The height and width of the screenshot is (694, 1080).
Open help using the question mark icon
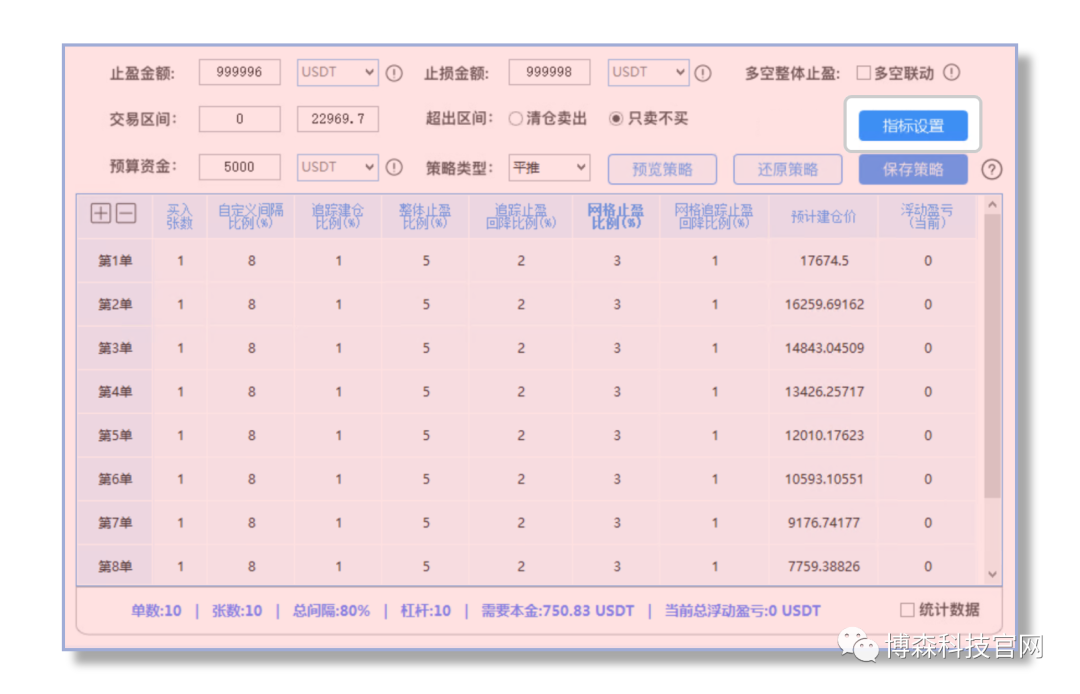click(992, 169)
